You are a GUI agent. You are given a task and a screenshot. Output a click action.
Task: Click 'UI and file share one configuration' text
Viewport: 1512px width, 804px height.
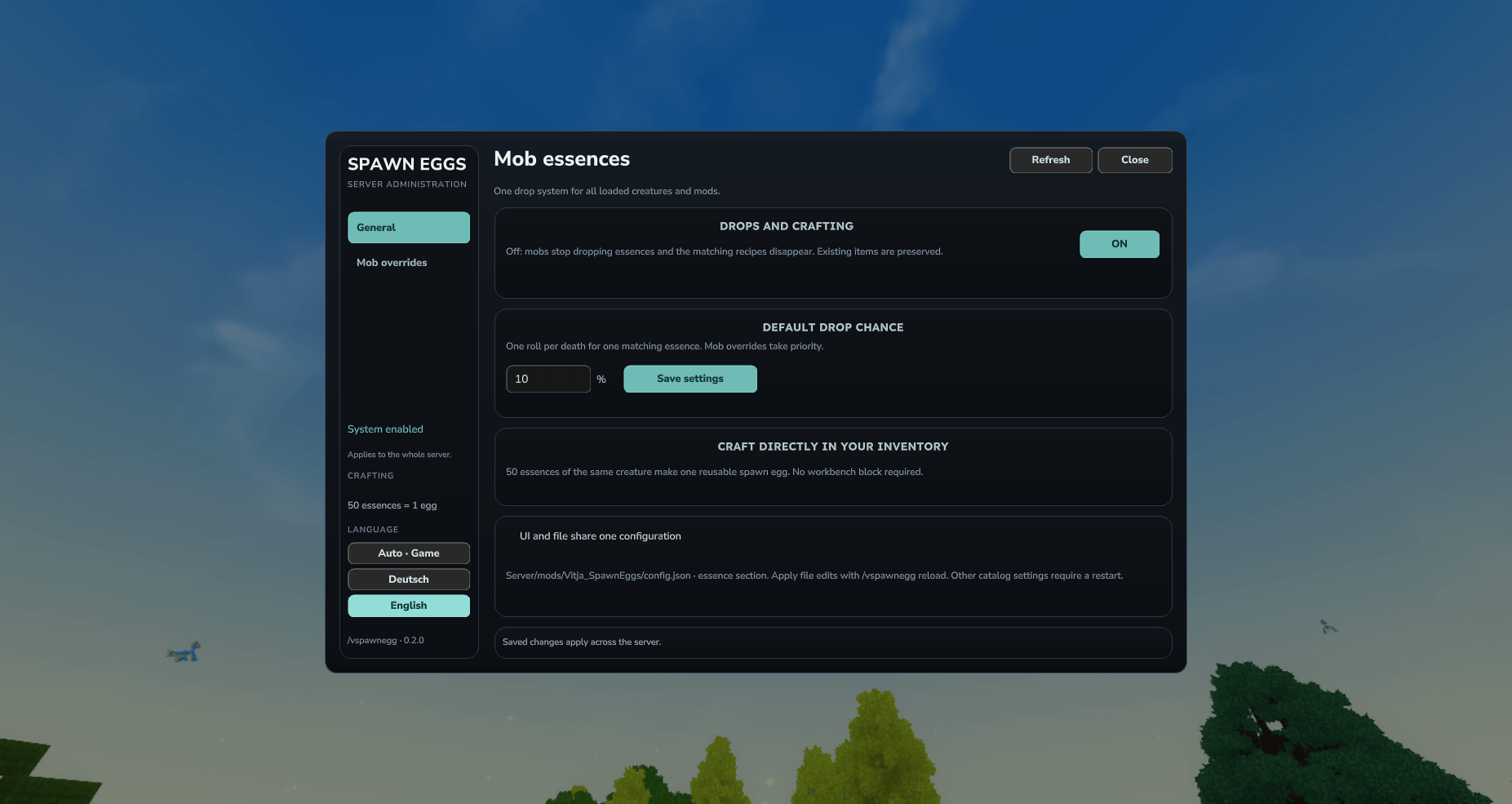coord(601,536)
